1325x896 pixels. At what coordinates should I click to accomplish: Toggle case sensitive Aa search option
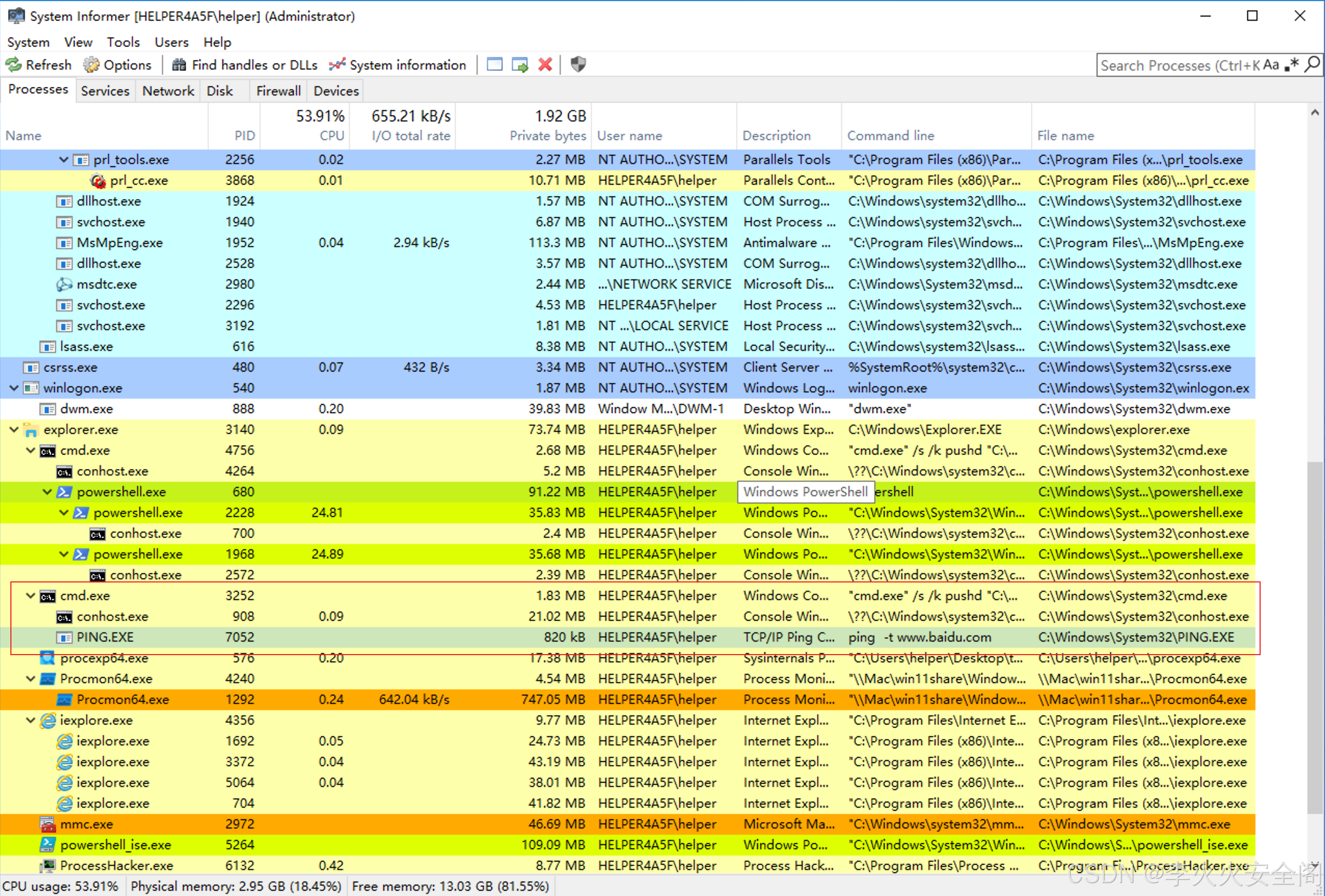(1271, 65)
